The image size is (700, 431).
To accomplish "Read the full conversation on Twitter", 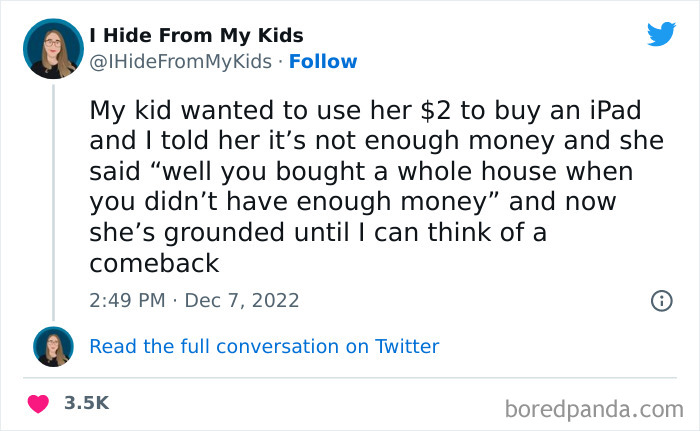I will click(264, 347).
